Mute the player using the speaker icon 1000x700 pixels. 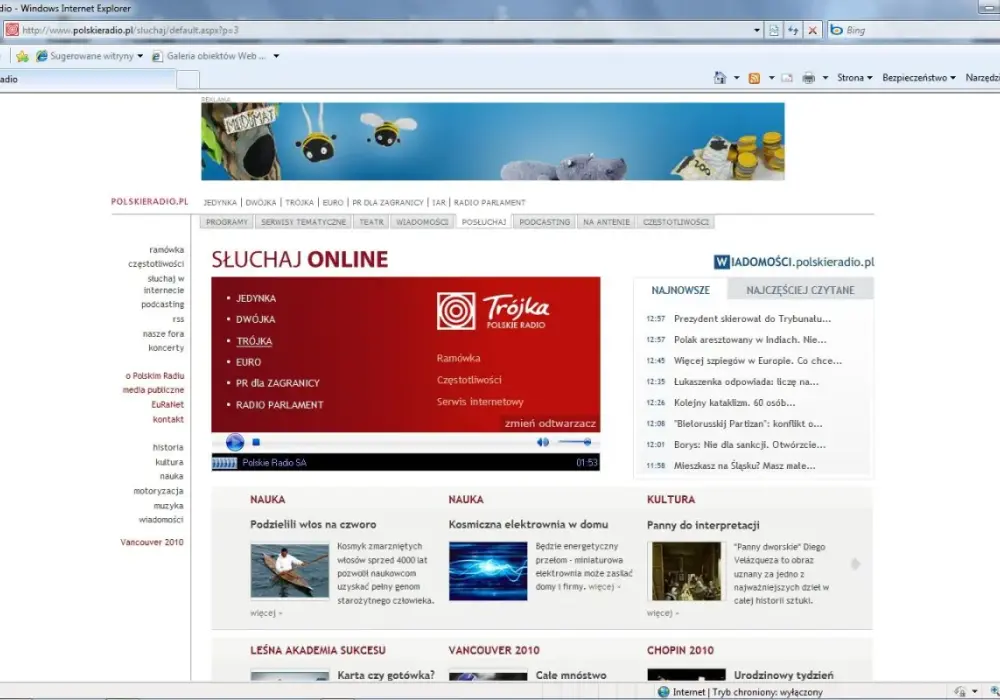tap(543, 442)
